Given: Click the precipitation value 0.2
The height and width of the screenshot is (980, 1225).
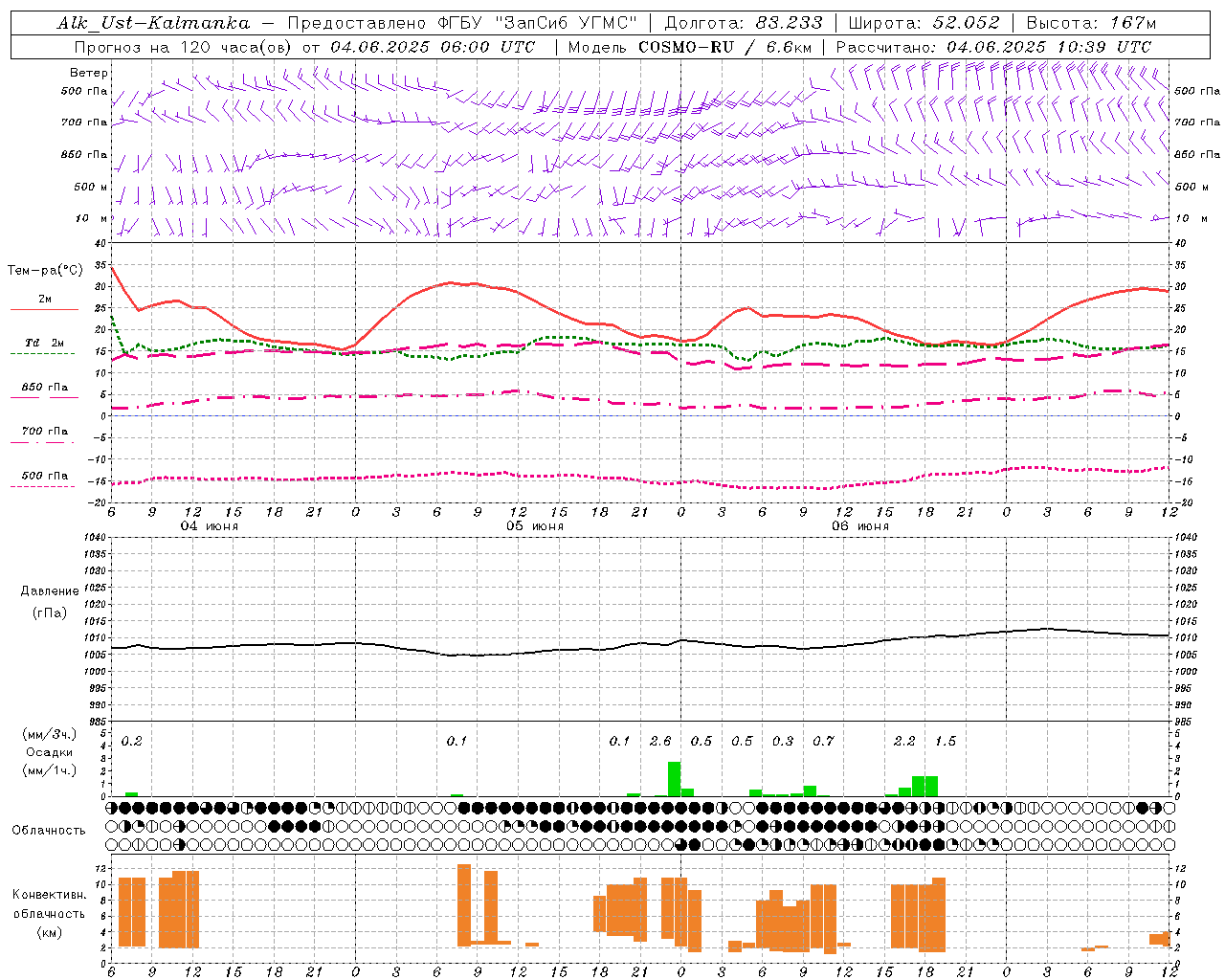Looking at the screenshot, I should [132, 742].
